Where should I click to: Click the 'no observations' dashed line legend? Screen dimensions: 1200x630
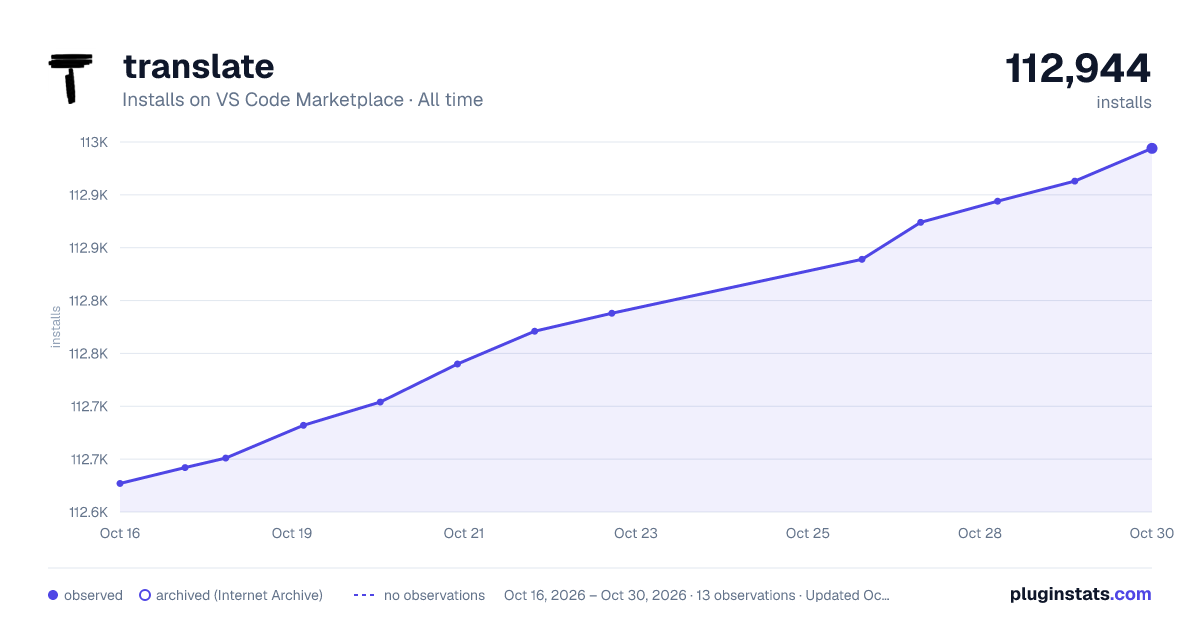click(x=419, y=595)
